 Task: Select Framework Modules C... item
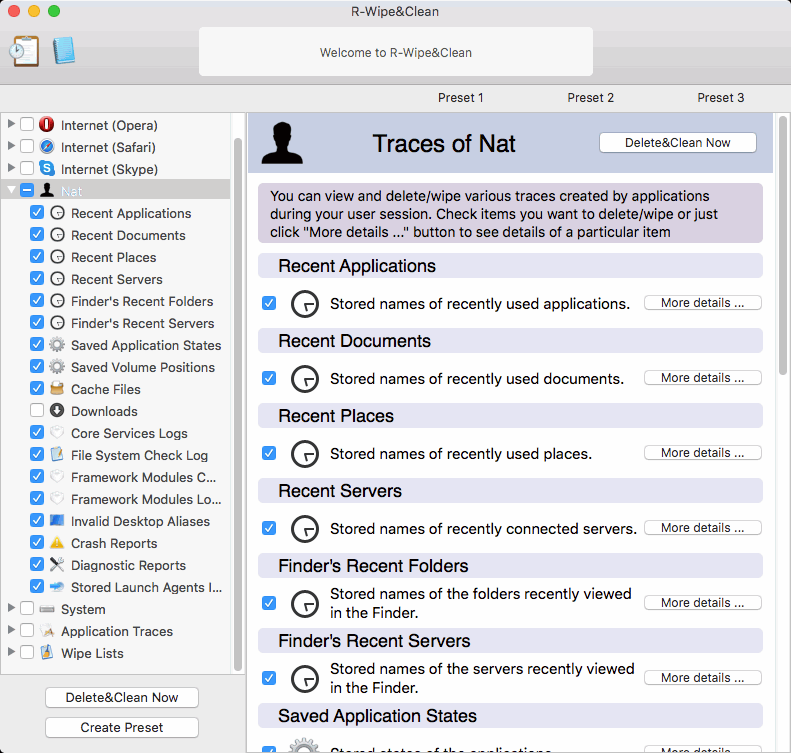pos(143,477)
